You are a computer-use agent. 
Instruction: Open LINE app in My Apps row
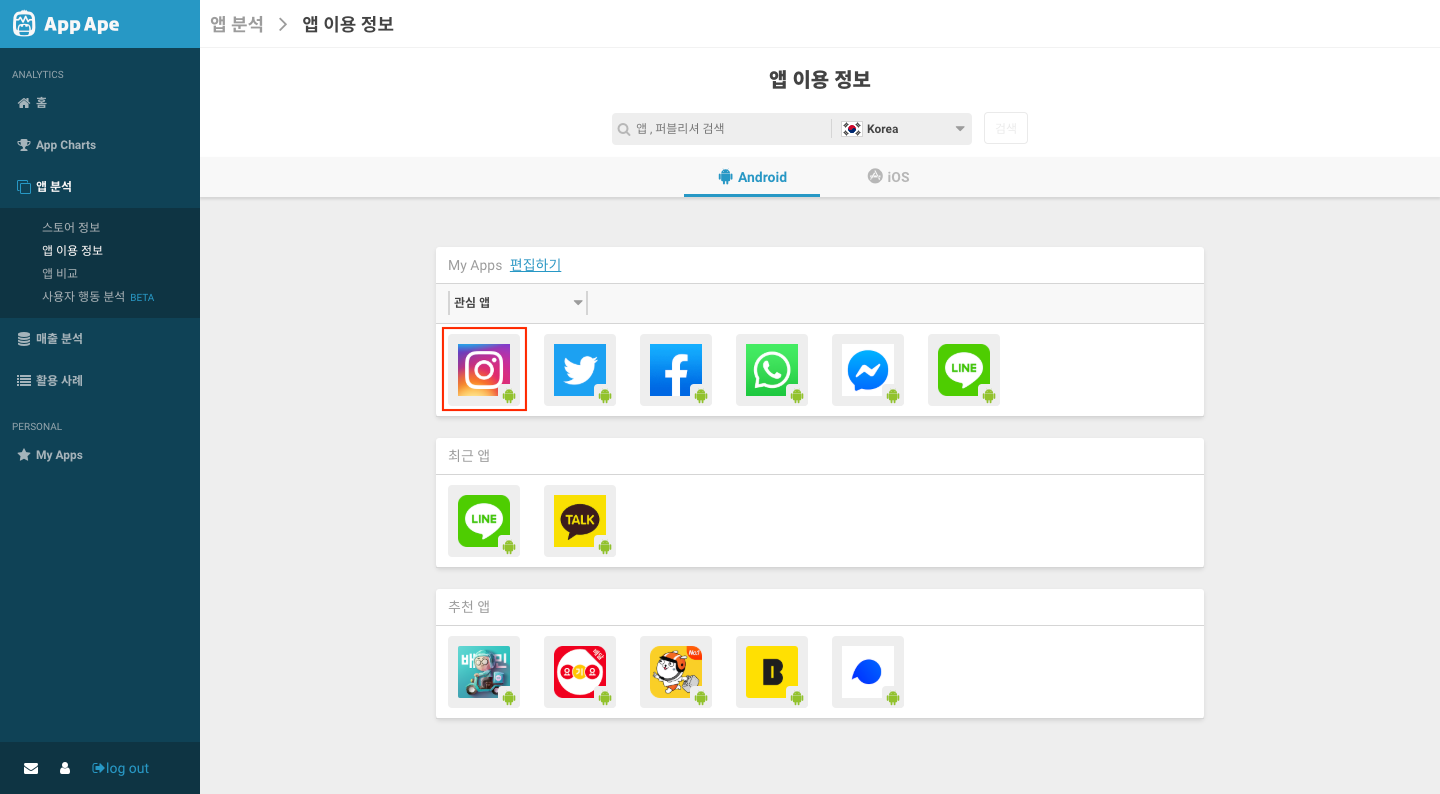[964, 370]
